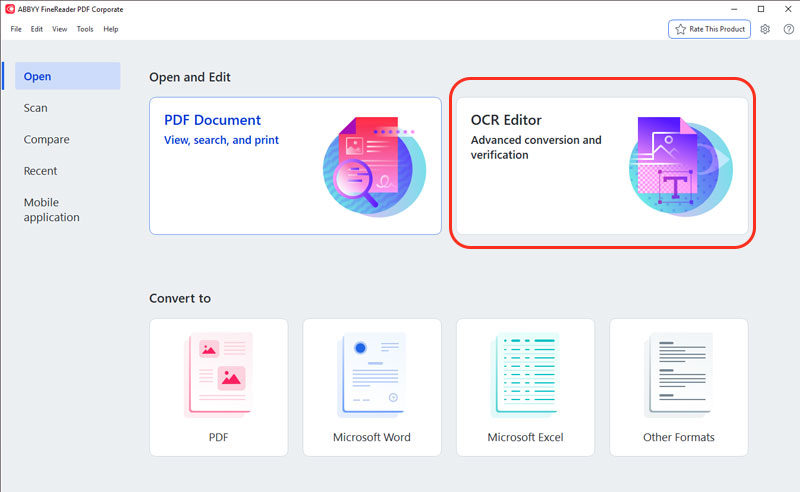
Task: Open the Help menu
Action: [111, 29]
